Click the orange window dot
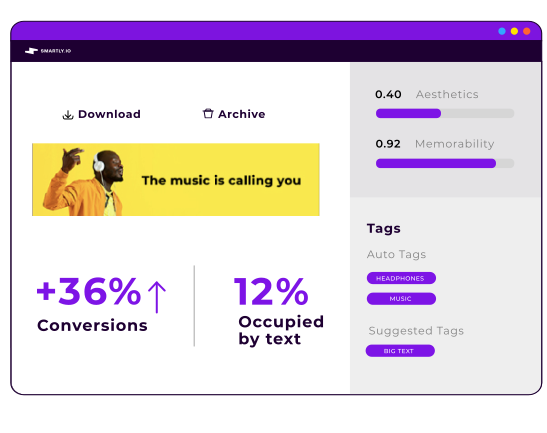The width and height of the screenshot is (547, 433). pos(527,31)
